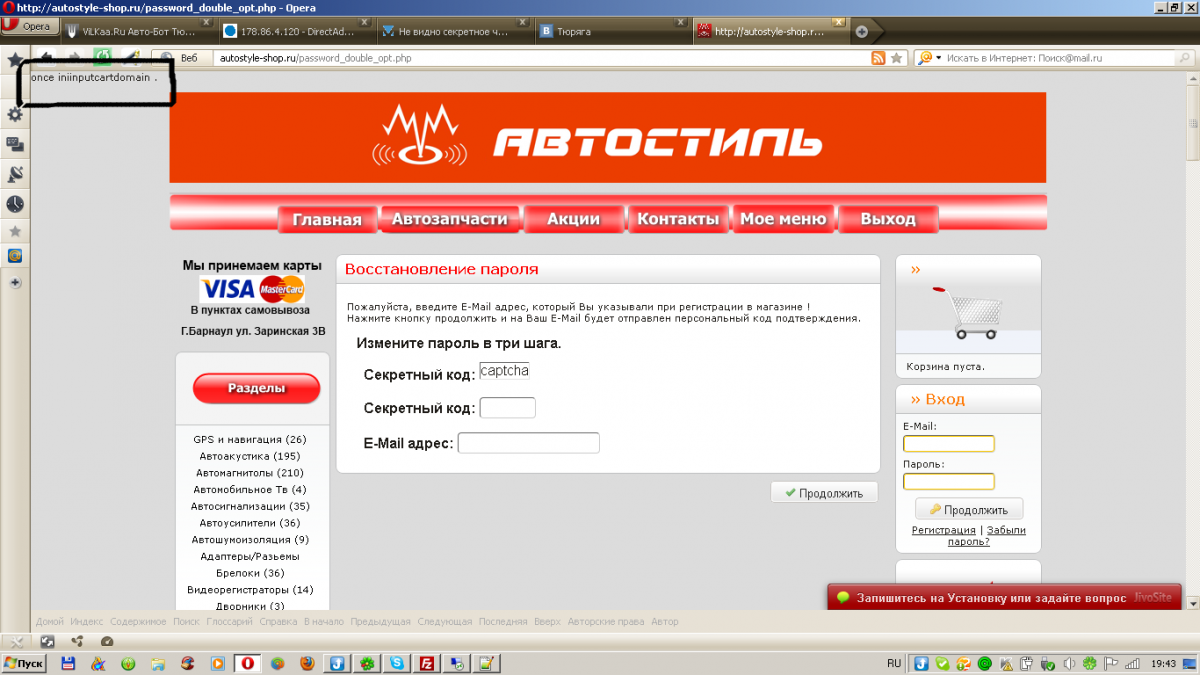Click the Пароль field in Вход
The image size is (1200, 675).
(949, 482)
